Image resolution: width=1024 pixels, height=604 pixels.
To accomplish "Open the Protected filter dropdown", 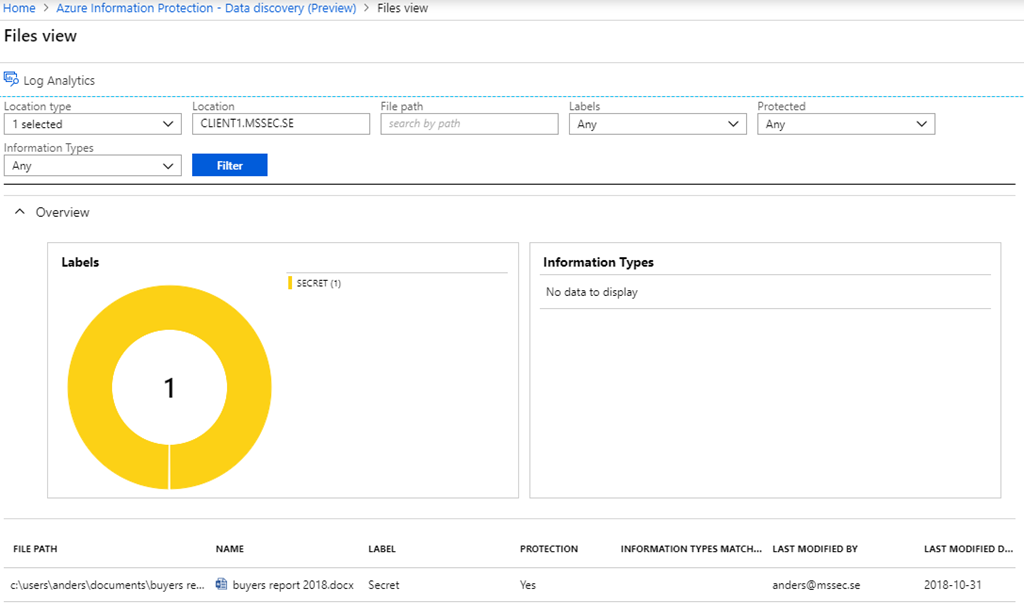I will point(845,124).
